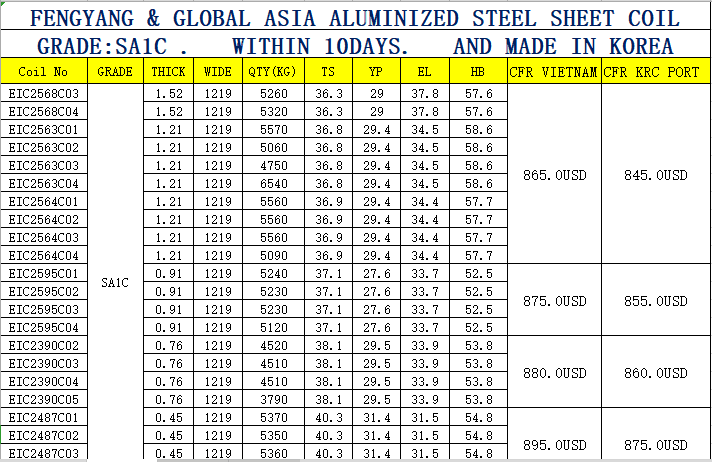
Task: Select coil number cell EIC2595C04
Action: point(44,327)
